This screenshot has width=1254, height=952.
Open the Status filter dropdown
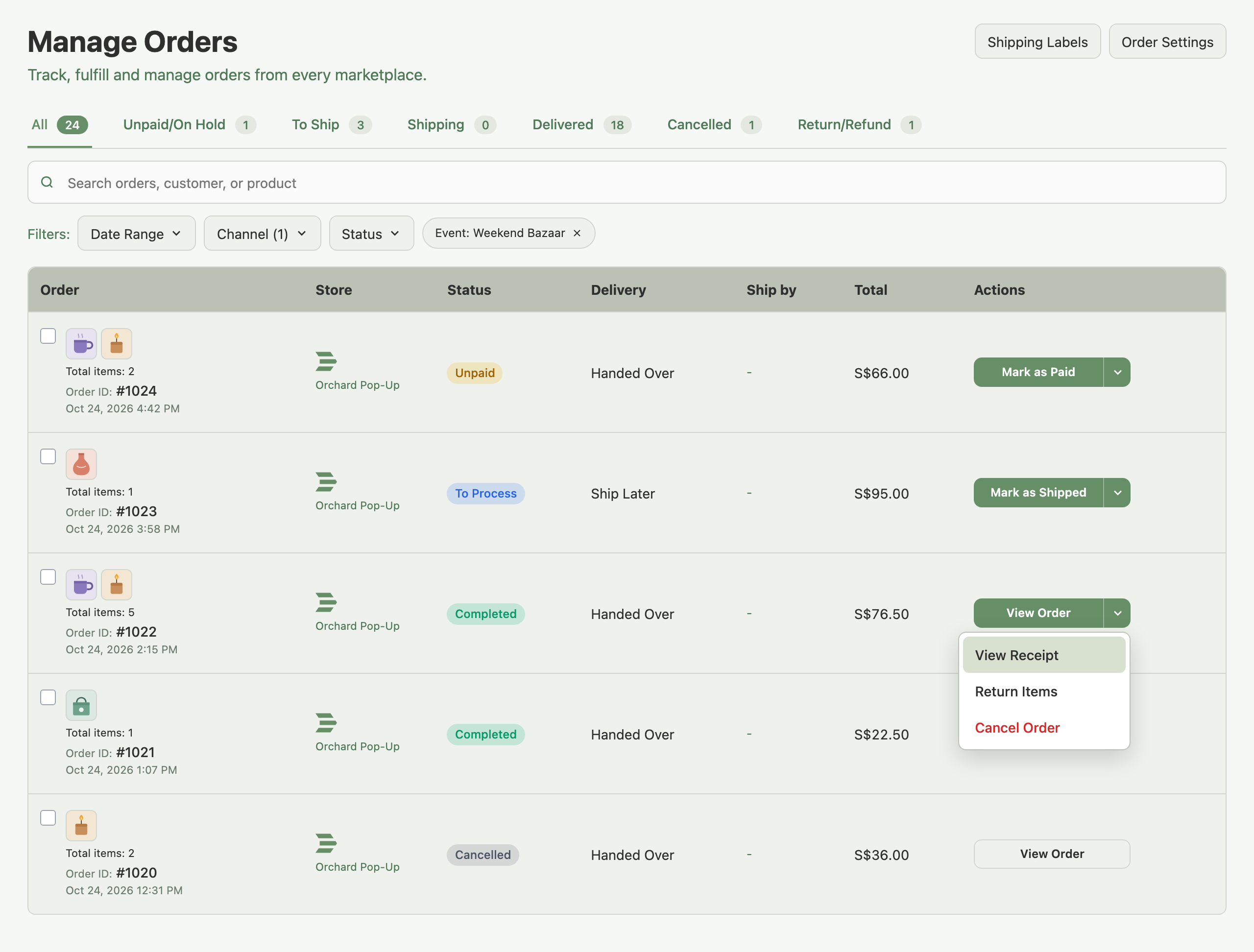[x=371, y=234]
